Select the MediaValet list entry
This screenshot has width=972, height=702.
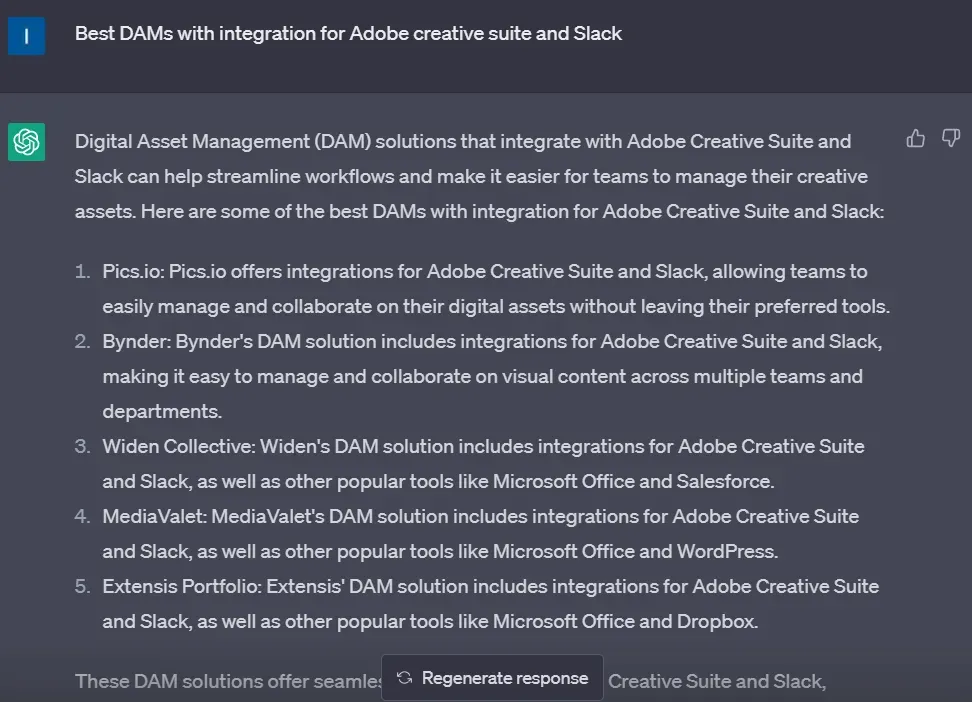(x=480, y=534)
